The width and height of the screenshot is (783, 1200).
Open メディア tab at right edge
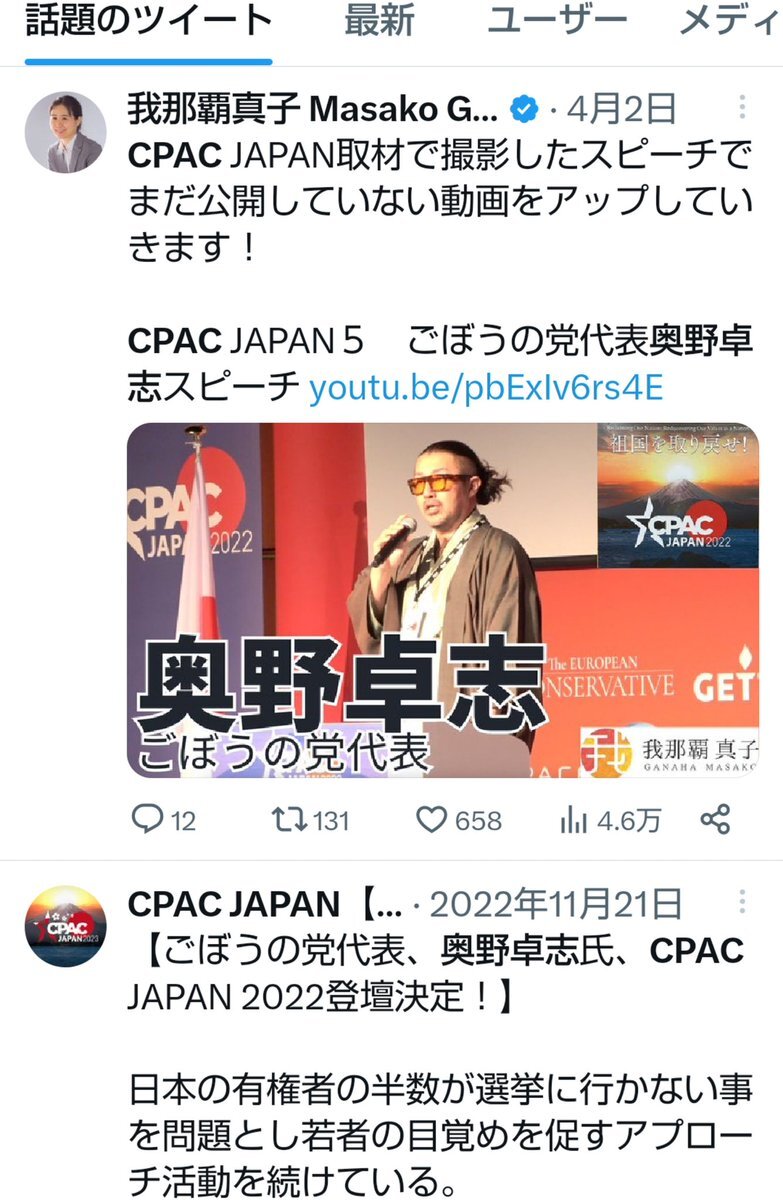pos(730,22)
